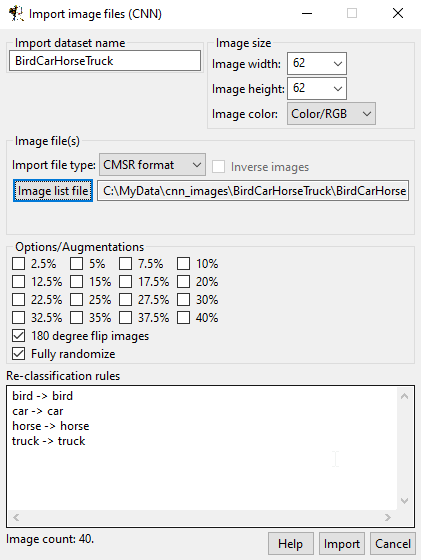
Task: Uncheck 180 degree flip images
Action: pos(19,336)
